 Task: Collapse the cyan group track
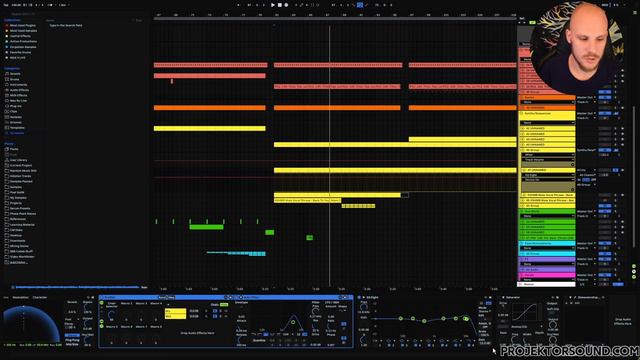tap(521, 243)
